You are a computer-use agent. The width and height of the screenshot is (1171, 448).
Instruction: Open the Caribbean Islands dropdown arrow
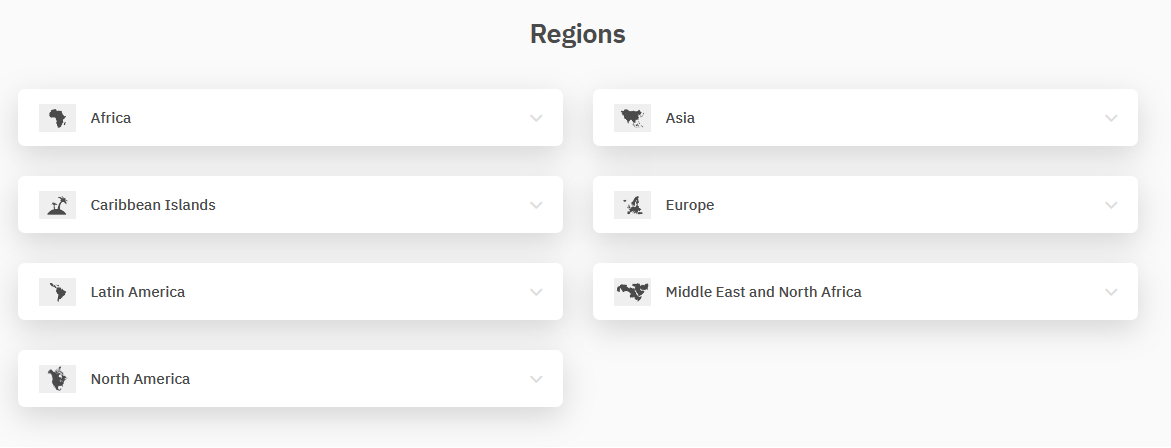[x=536, y=205]
